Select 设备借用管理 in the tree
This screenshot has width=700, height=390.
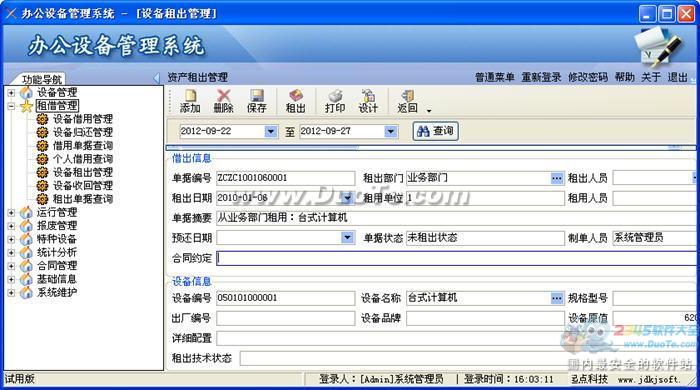coord(83,119)
